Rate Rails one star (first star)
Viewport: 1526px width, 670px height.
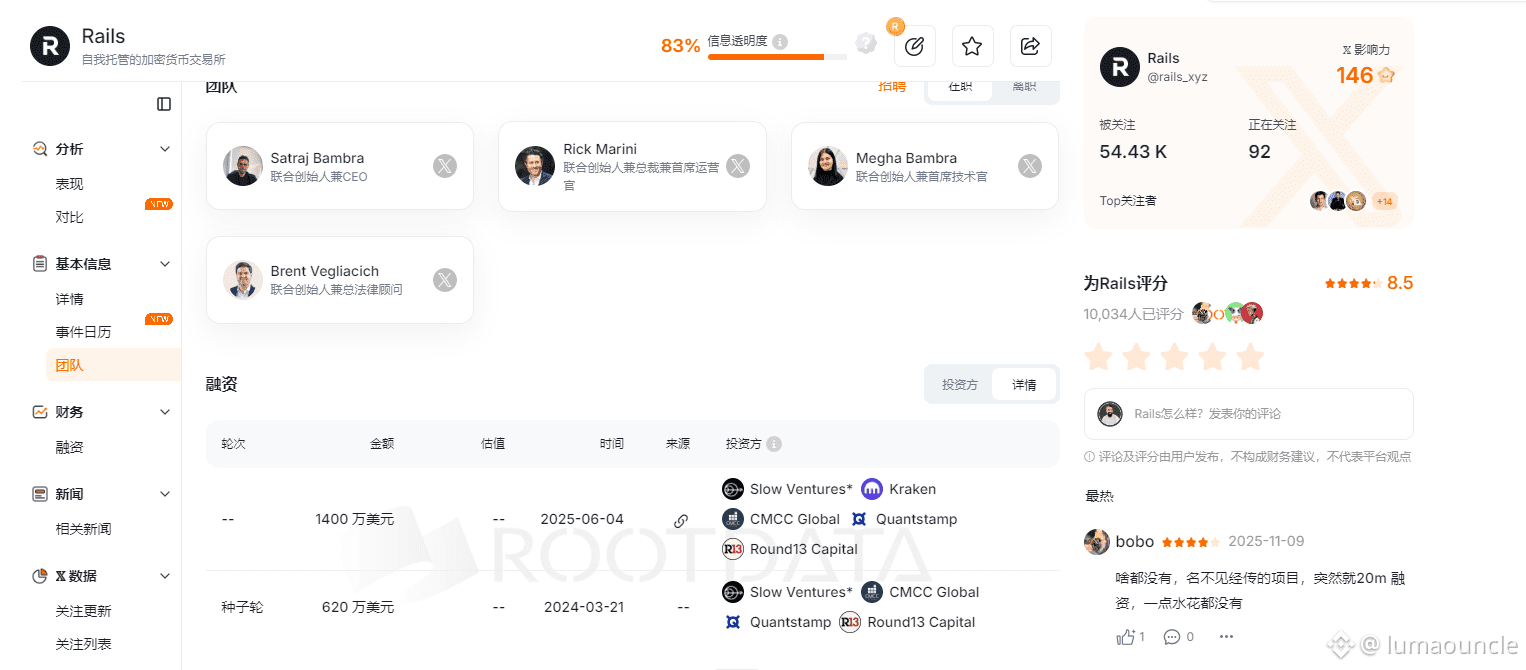pos(1099,357)
